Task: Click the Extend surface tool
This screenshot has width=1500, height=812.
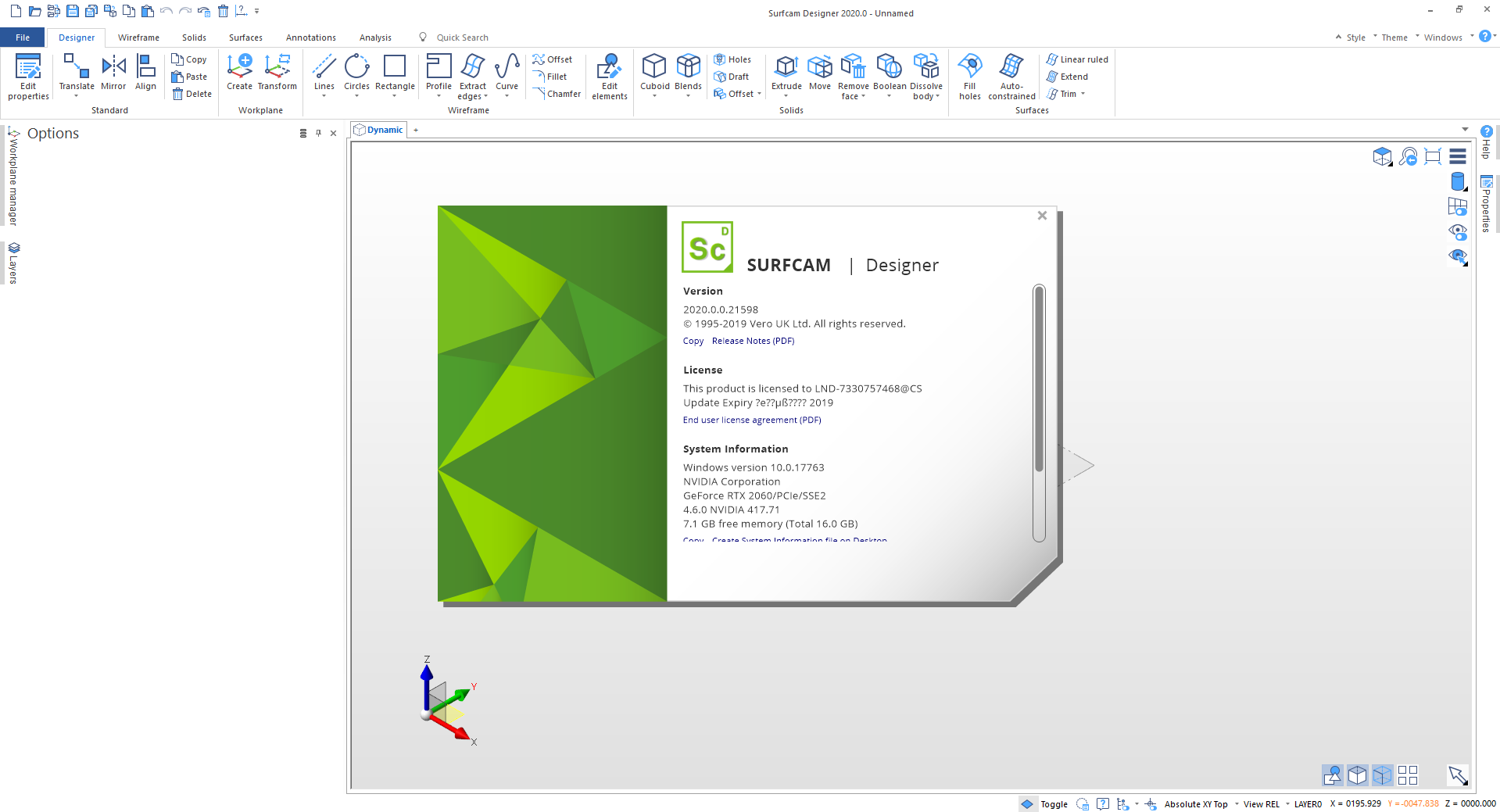Action: pos(1067,77)
